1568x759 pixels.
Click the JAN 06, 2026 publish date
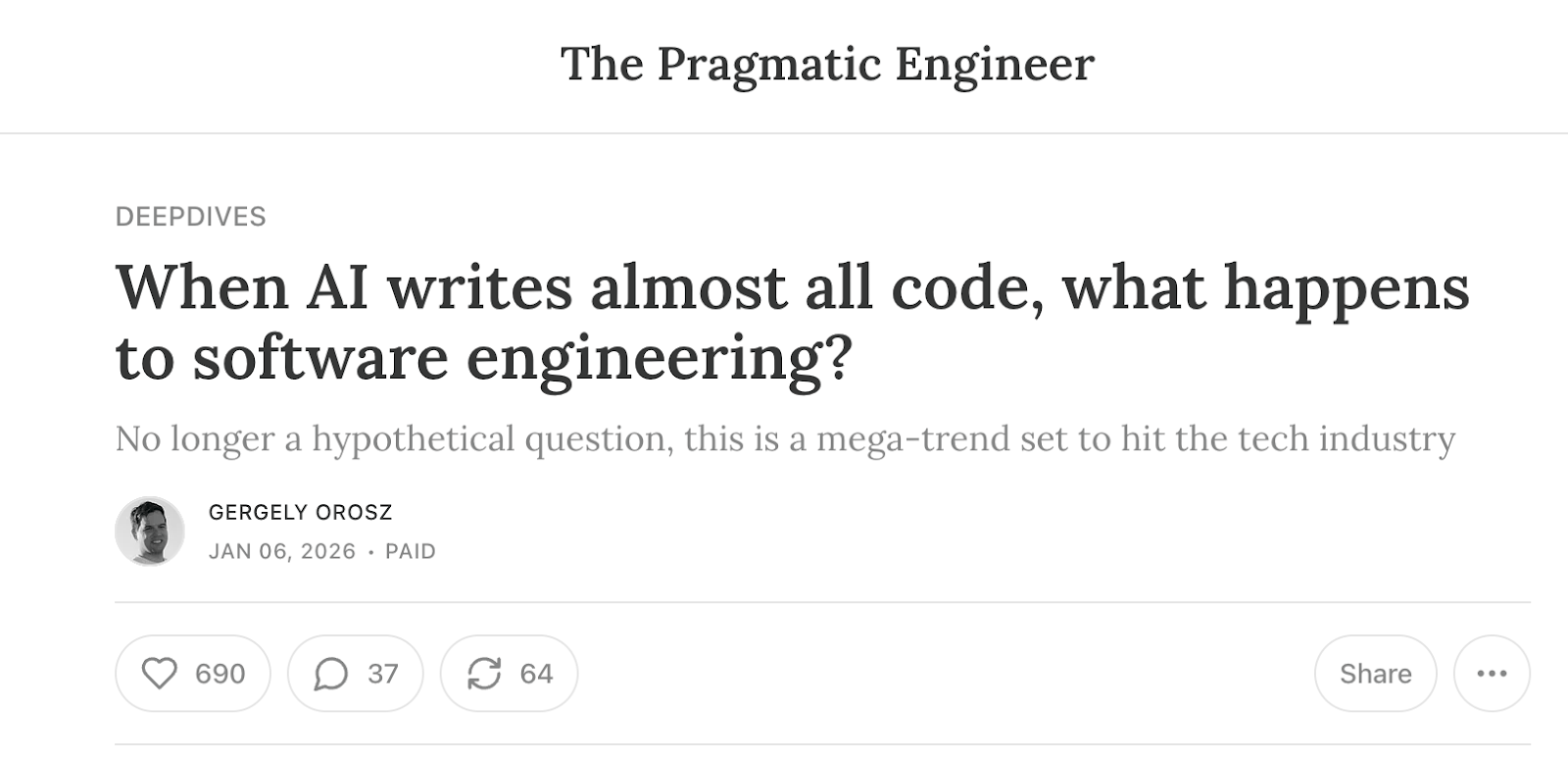pos(282,551)
